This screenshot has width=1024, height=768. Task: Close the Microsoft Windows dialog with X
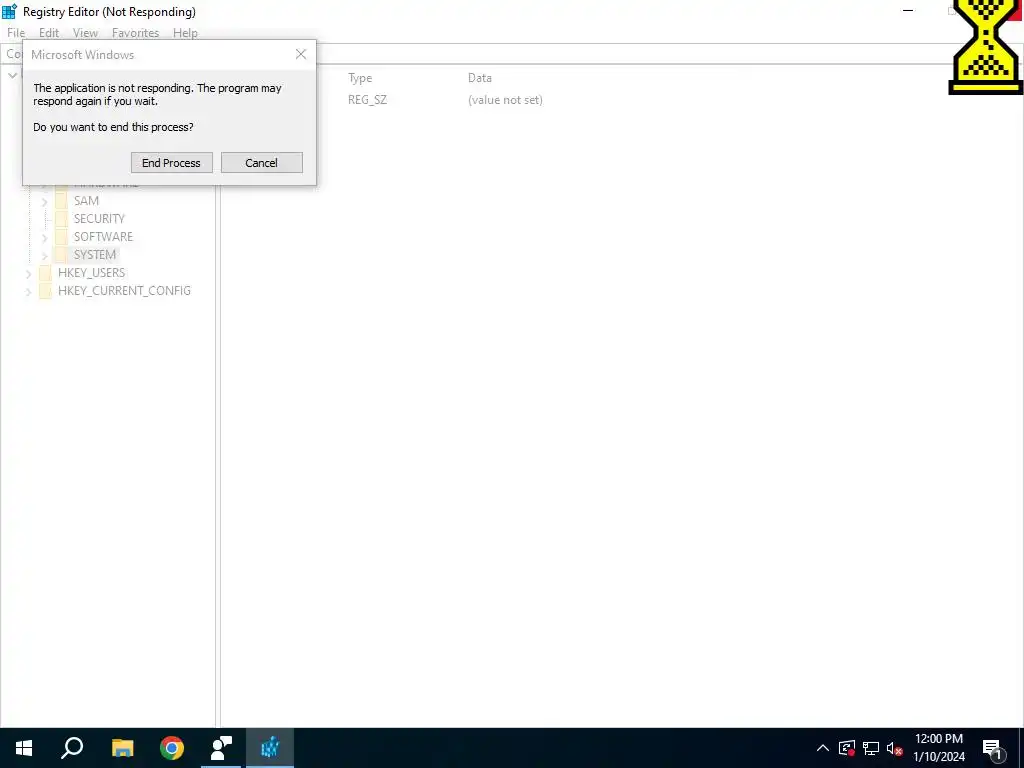coord(300,54)
